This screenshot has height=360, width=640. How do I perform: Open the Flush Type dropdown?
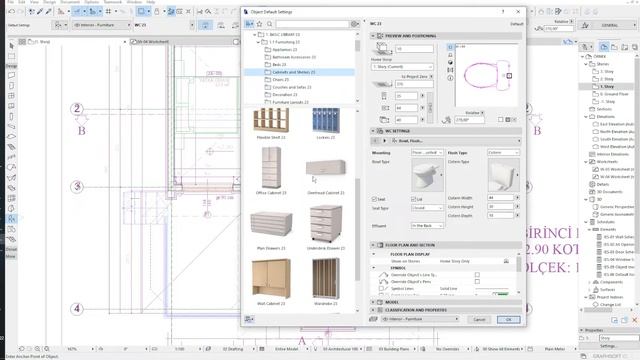click(x=503, y=153)
